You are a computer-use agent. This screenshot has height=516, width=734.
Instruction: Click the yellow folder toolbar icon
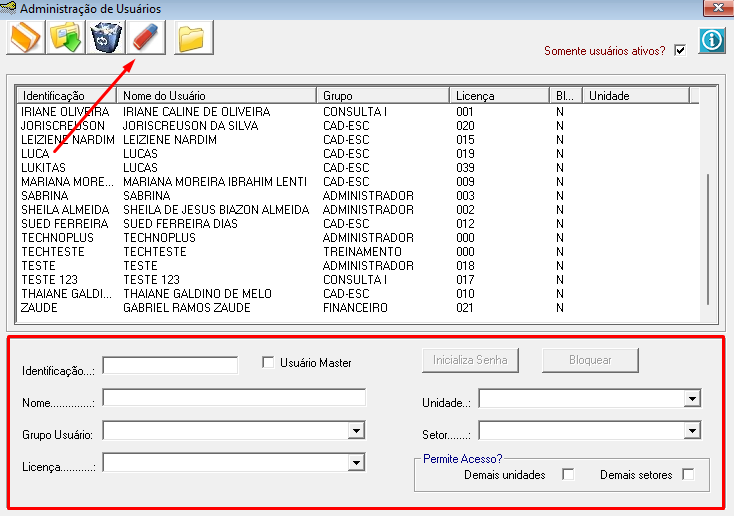click(194, 37)
